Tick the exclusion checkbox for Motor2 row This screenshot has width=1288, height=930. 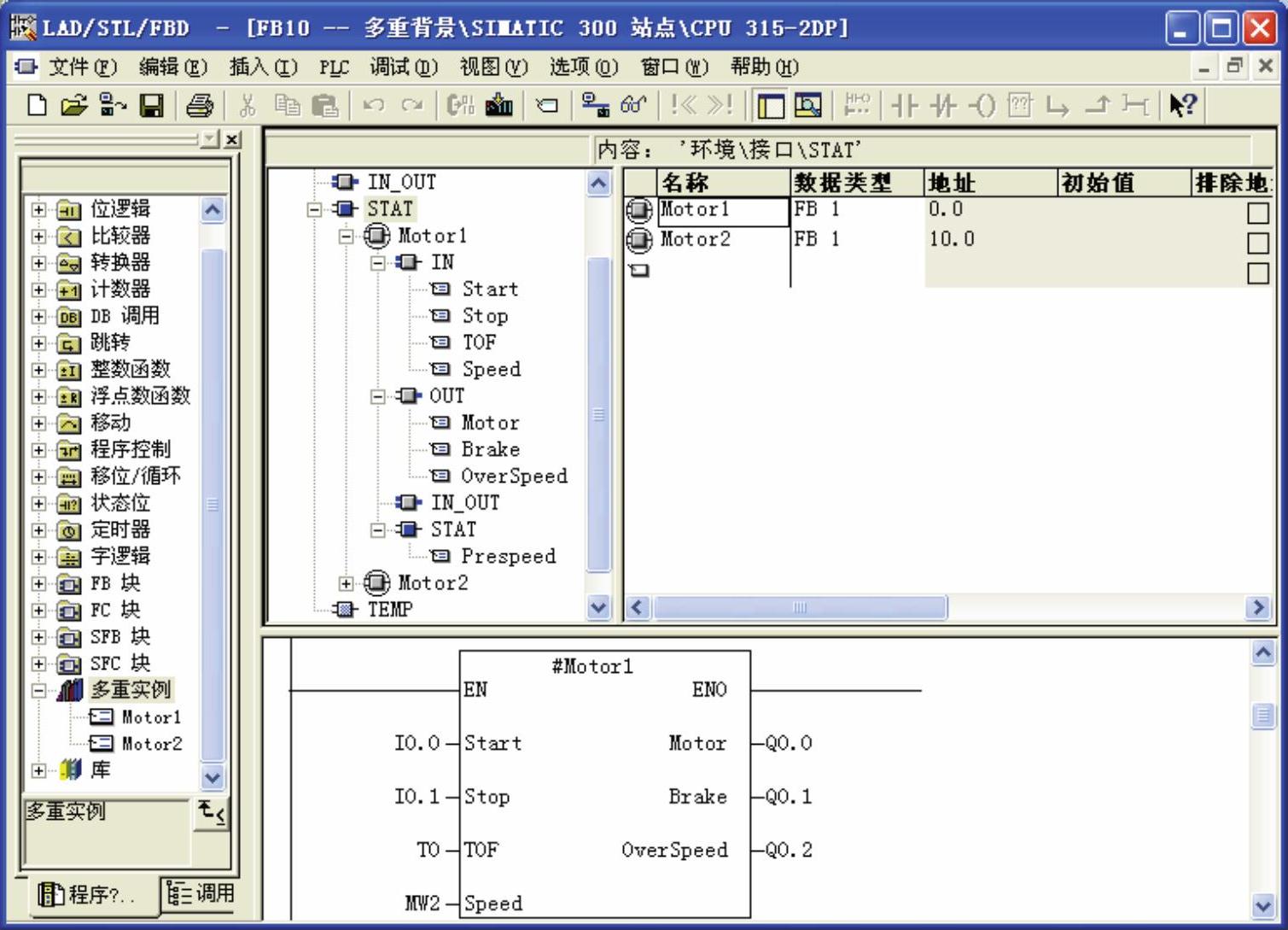point(1258,243)
